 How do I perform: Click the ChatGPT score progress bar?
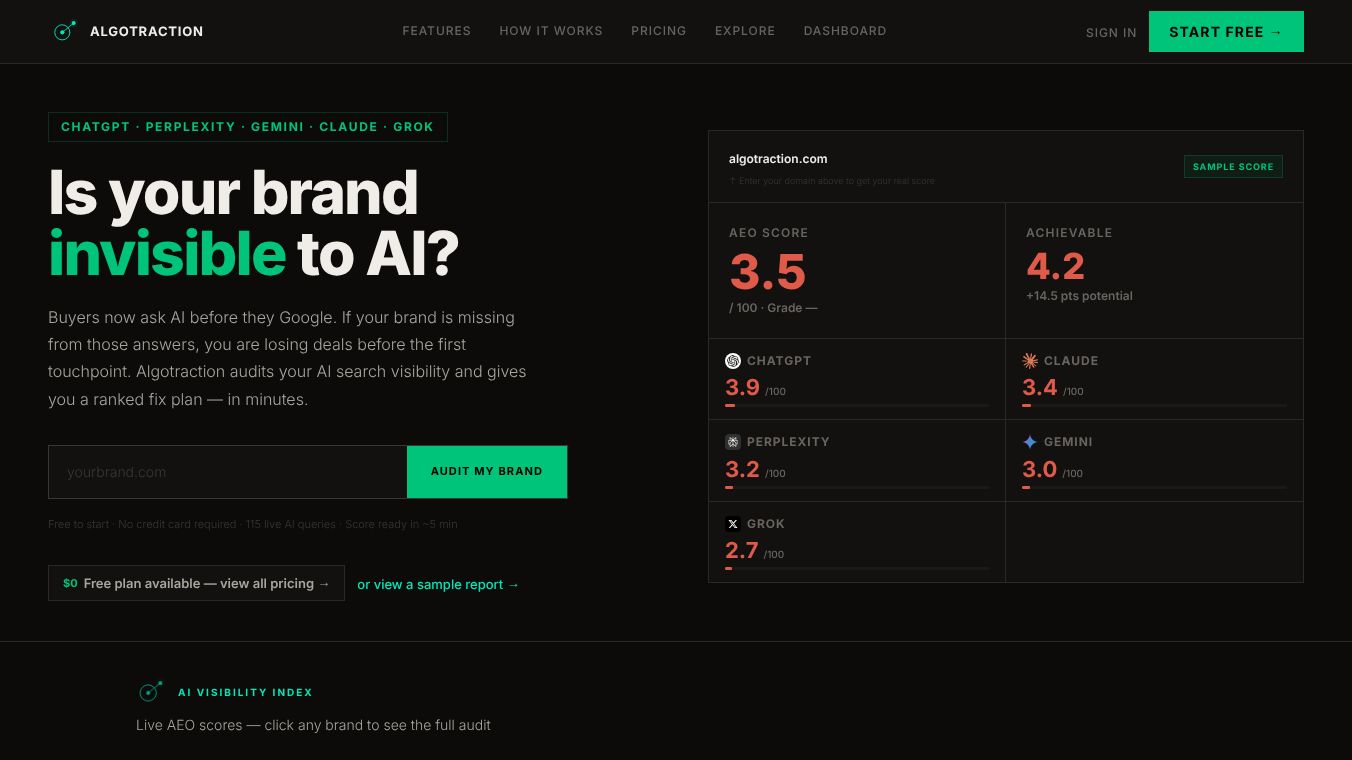coord(857,405)
